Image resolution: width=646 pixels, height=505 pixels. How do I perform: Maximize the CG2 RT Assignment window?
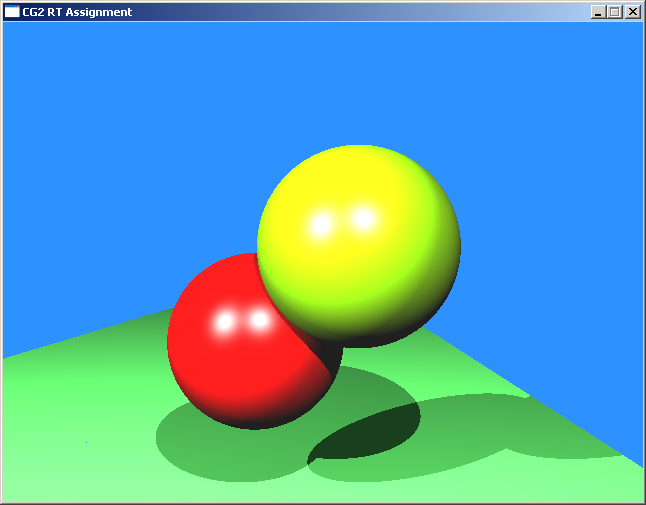coord(615,12)
